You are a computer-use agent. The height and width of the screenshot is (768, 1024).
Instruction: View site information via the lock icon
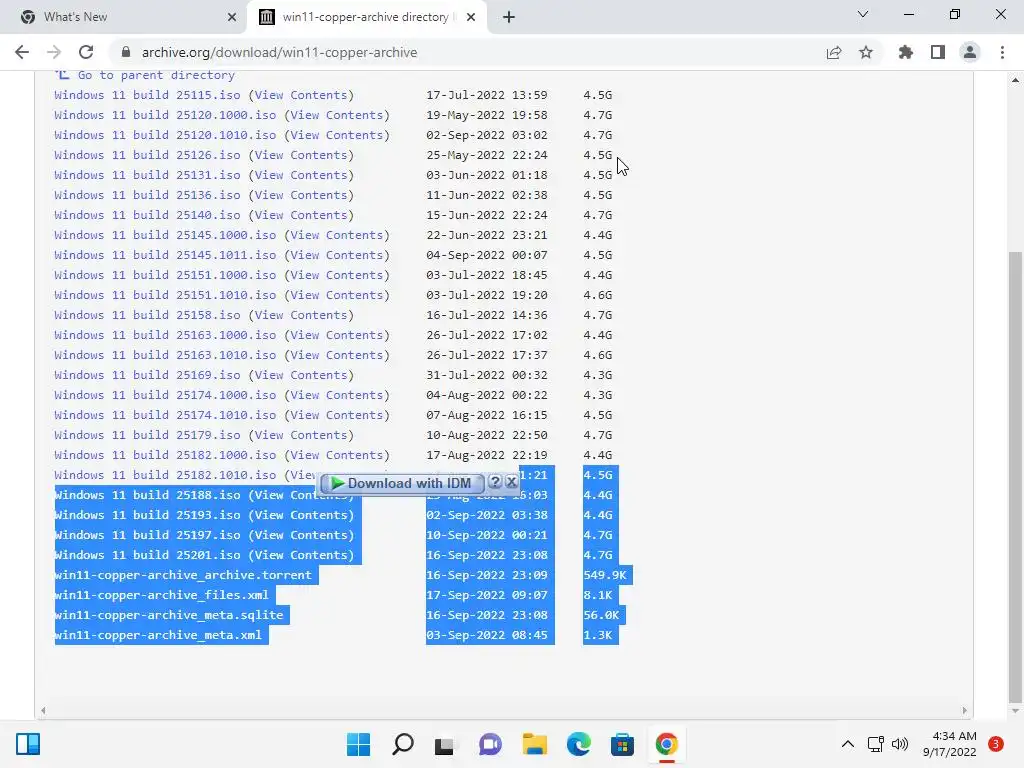pyautogui.click(x=126, y=52)
